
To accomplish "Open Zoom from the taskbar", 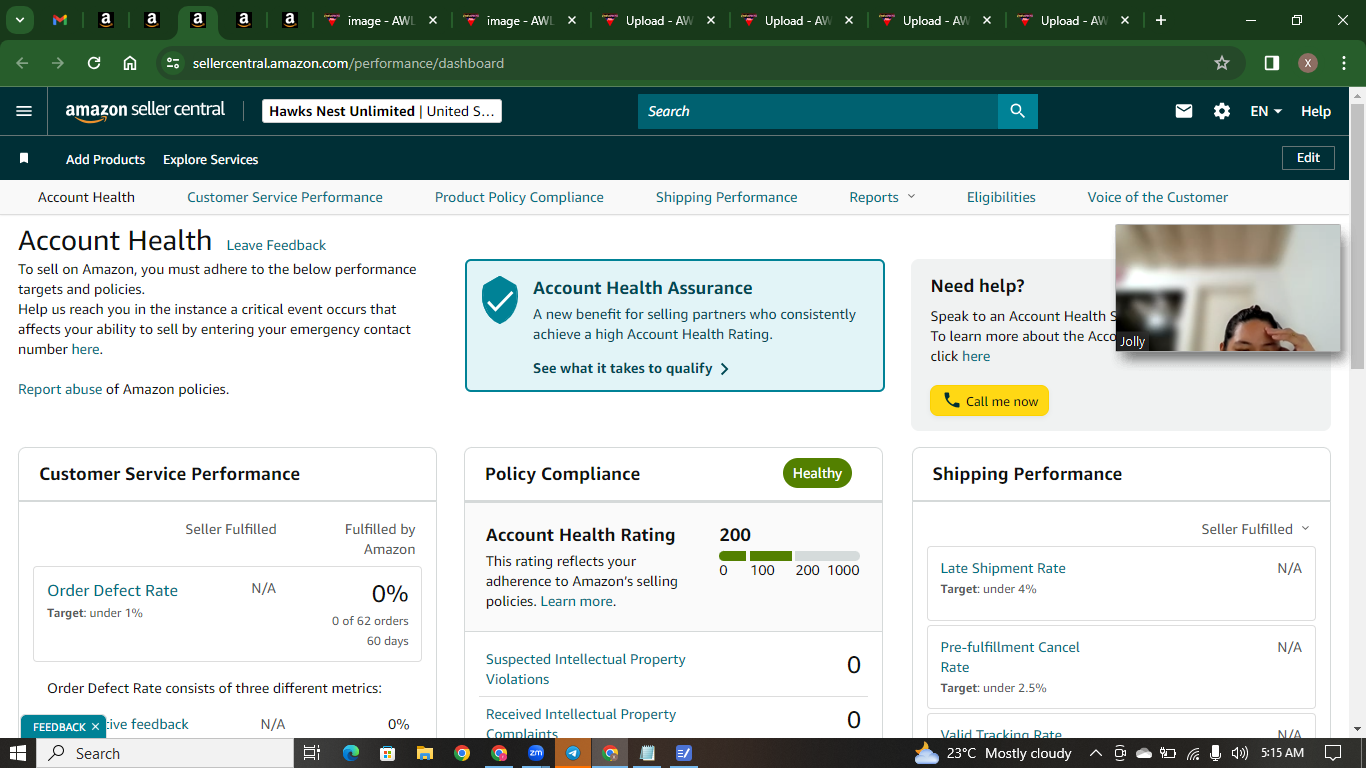I will (x=536, y=753).
